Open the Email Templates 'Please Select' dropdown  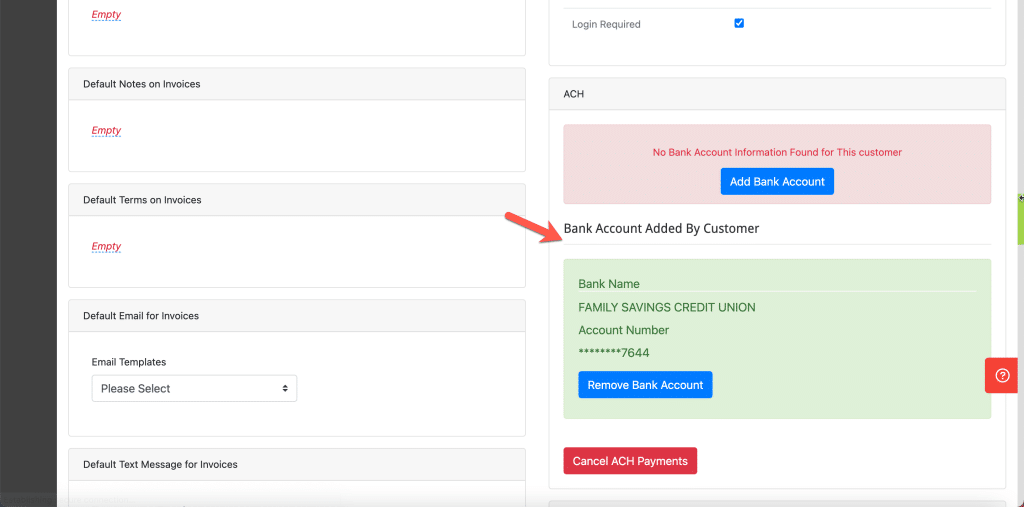click(194, 388)
